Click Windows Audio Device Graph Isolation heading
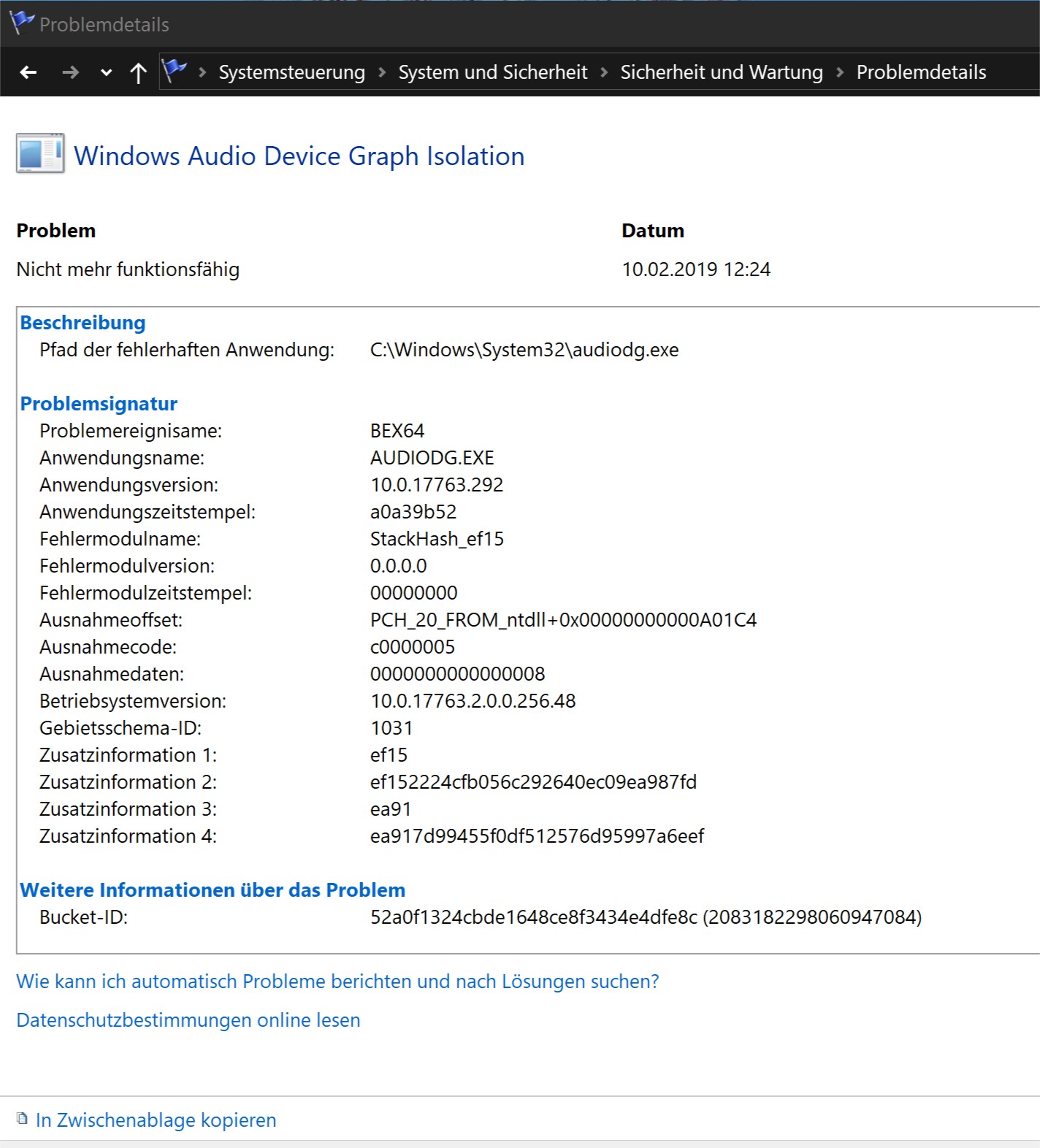Screen dimensions: 1040x1148 coord(299,156)
